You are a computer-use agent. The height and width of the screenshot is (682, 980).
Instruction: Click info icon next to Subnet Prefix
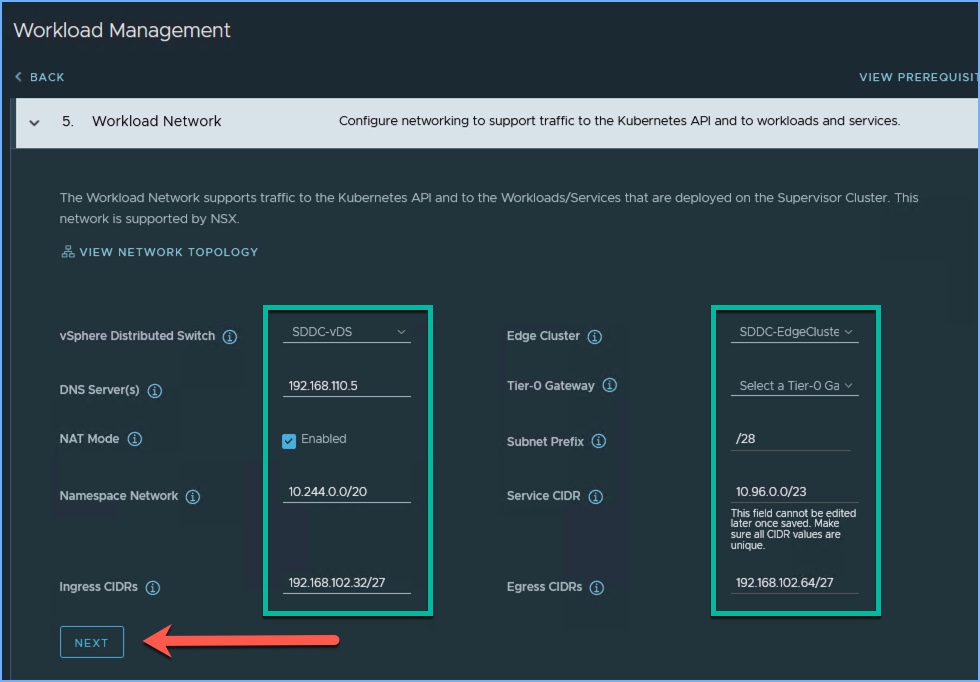pos(599,442)
